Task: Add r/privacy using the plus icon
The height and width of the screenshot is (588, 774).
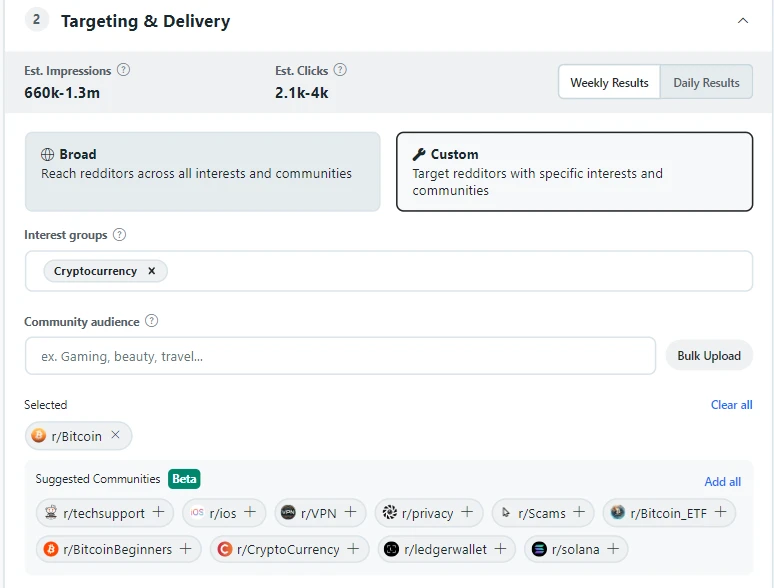Action: pyautogui.click(x=467, y=512)
